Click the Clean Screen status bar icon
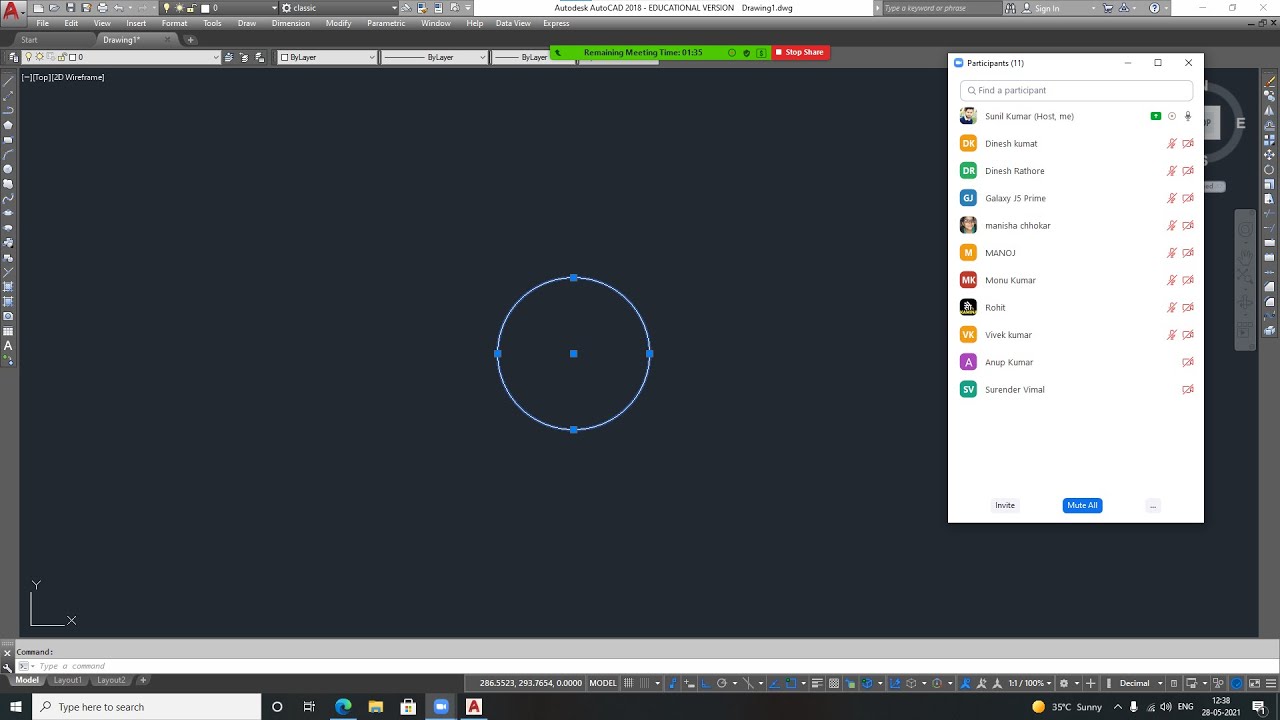The width and height of the screenshot is (1280, 720). [1254, 683]
